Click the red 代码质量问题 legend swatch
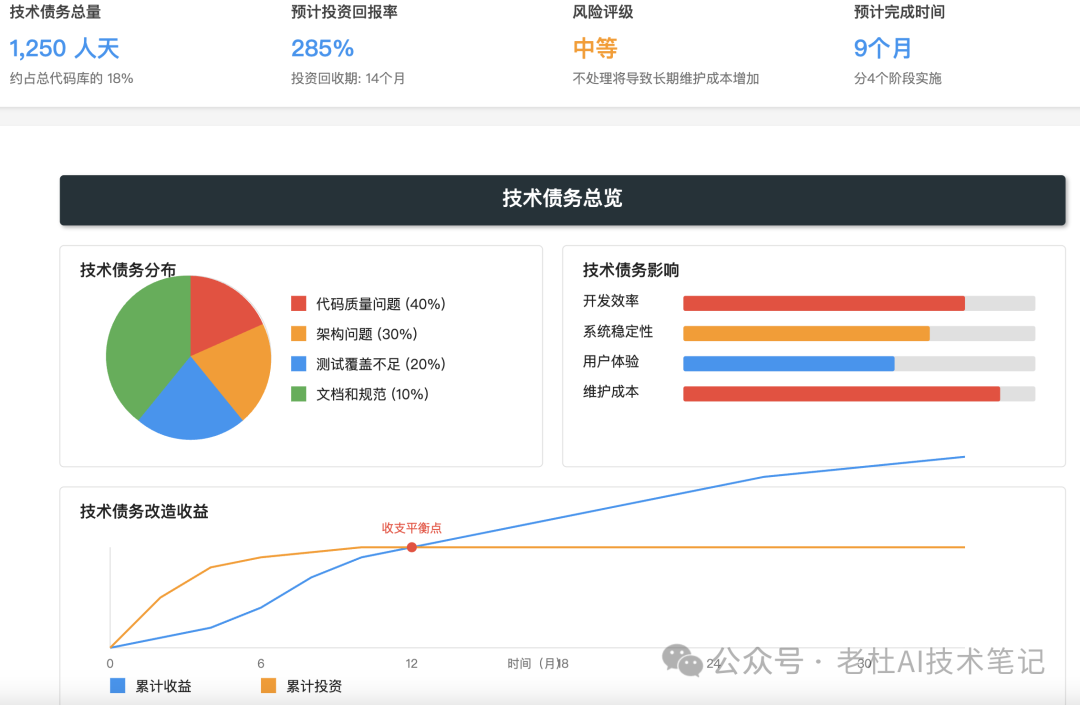The height and width of the screenshot is (705, 1080). click(298, 304)
